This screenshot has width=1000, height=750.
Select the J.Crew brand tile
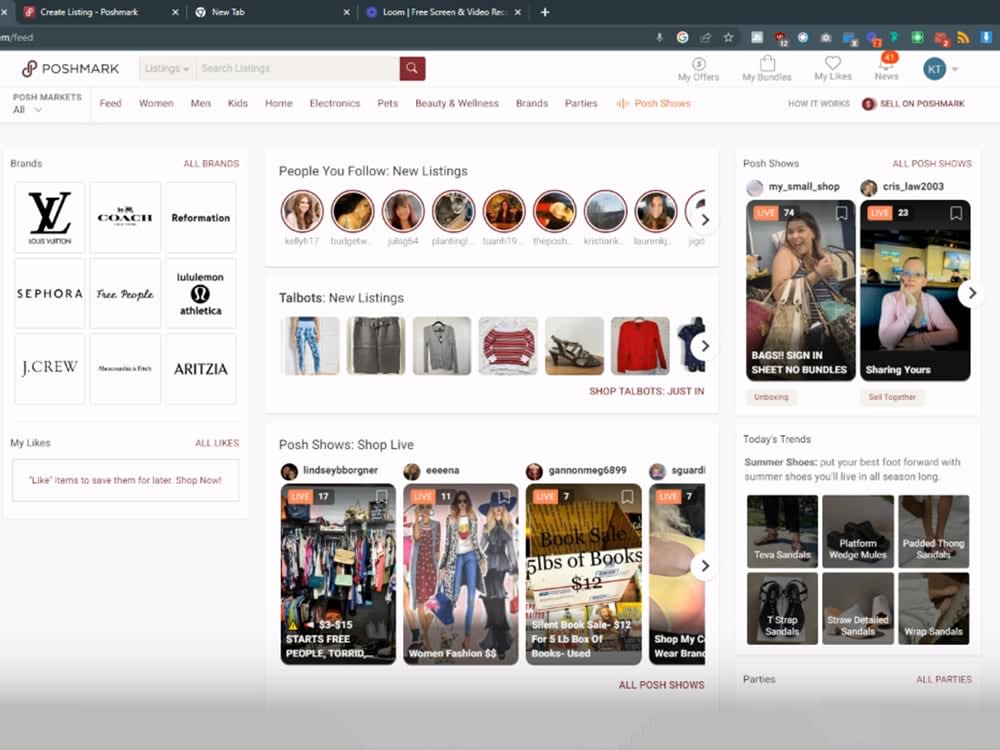click(x=50, y=369)
